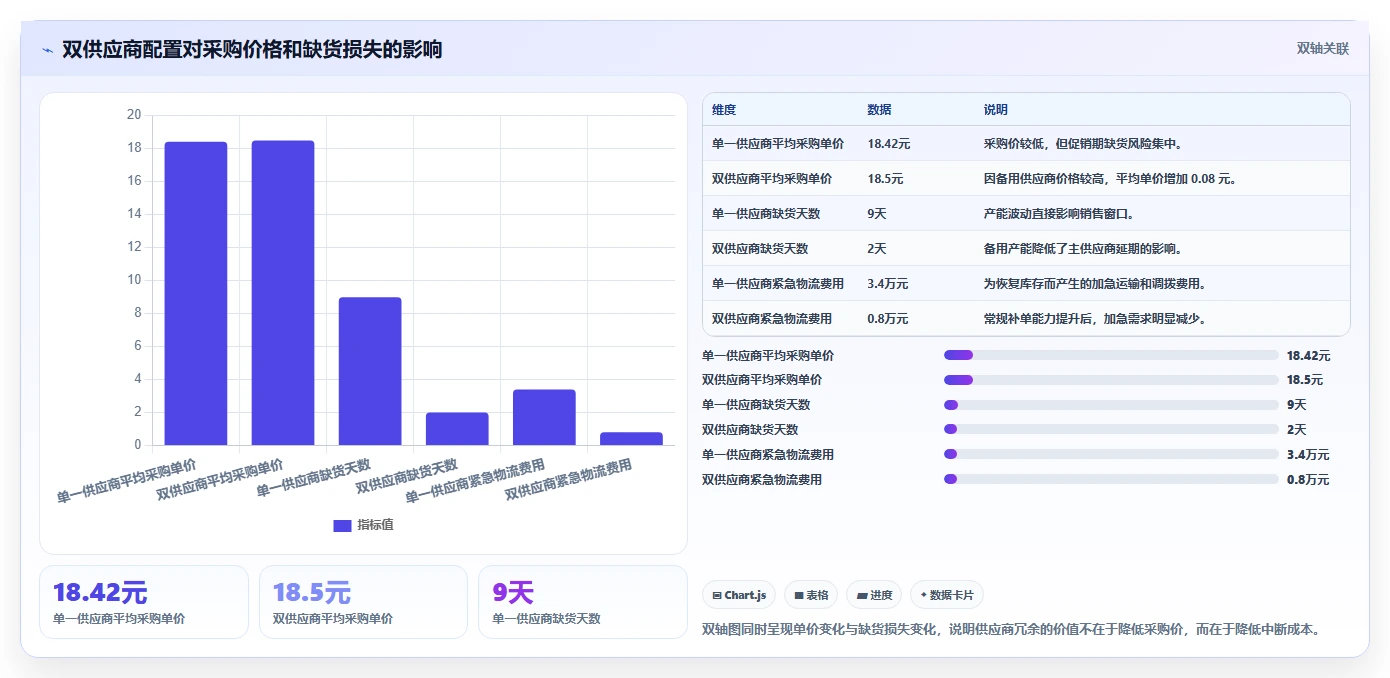Click table cell 18.5元

[886, 179]
